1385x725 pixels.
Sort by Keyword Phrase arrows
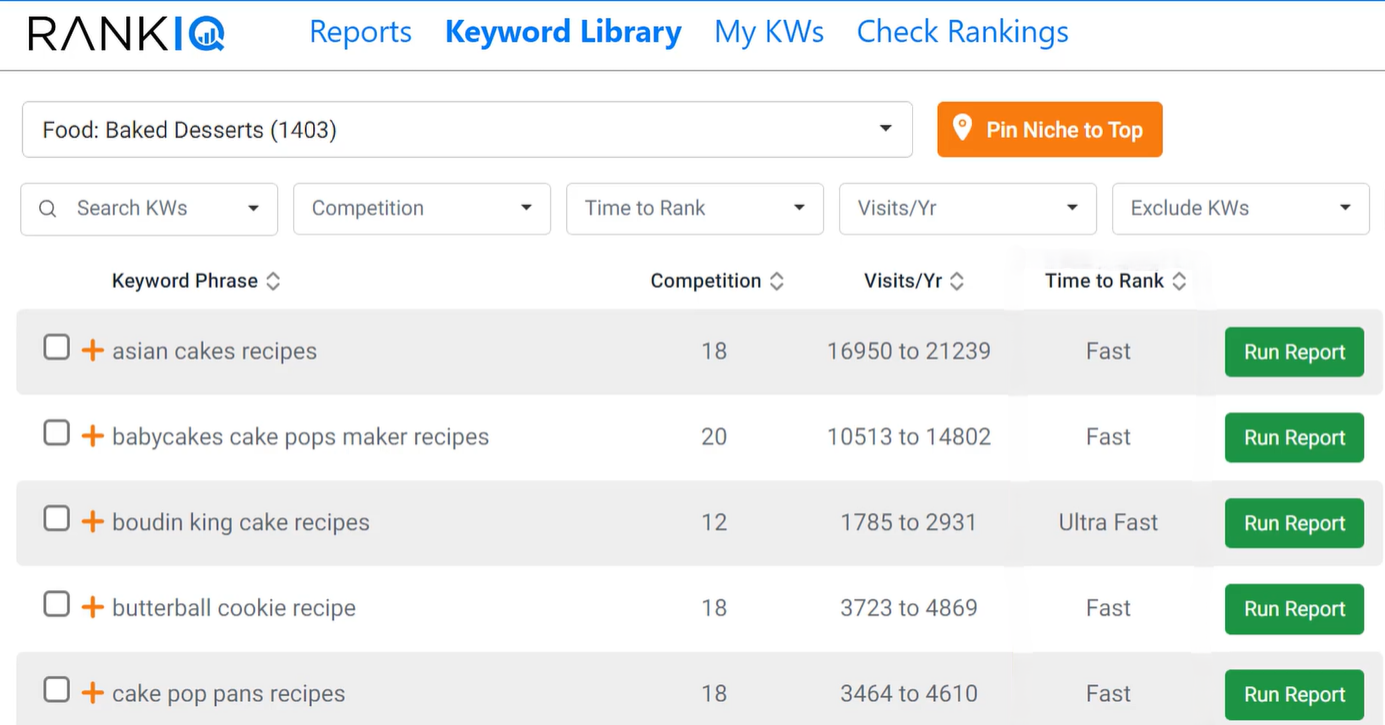(x=273, y=281)
